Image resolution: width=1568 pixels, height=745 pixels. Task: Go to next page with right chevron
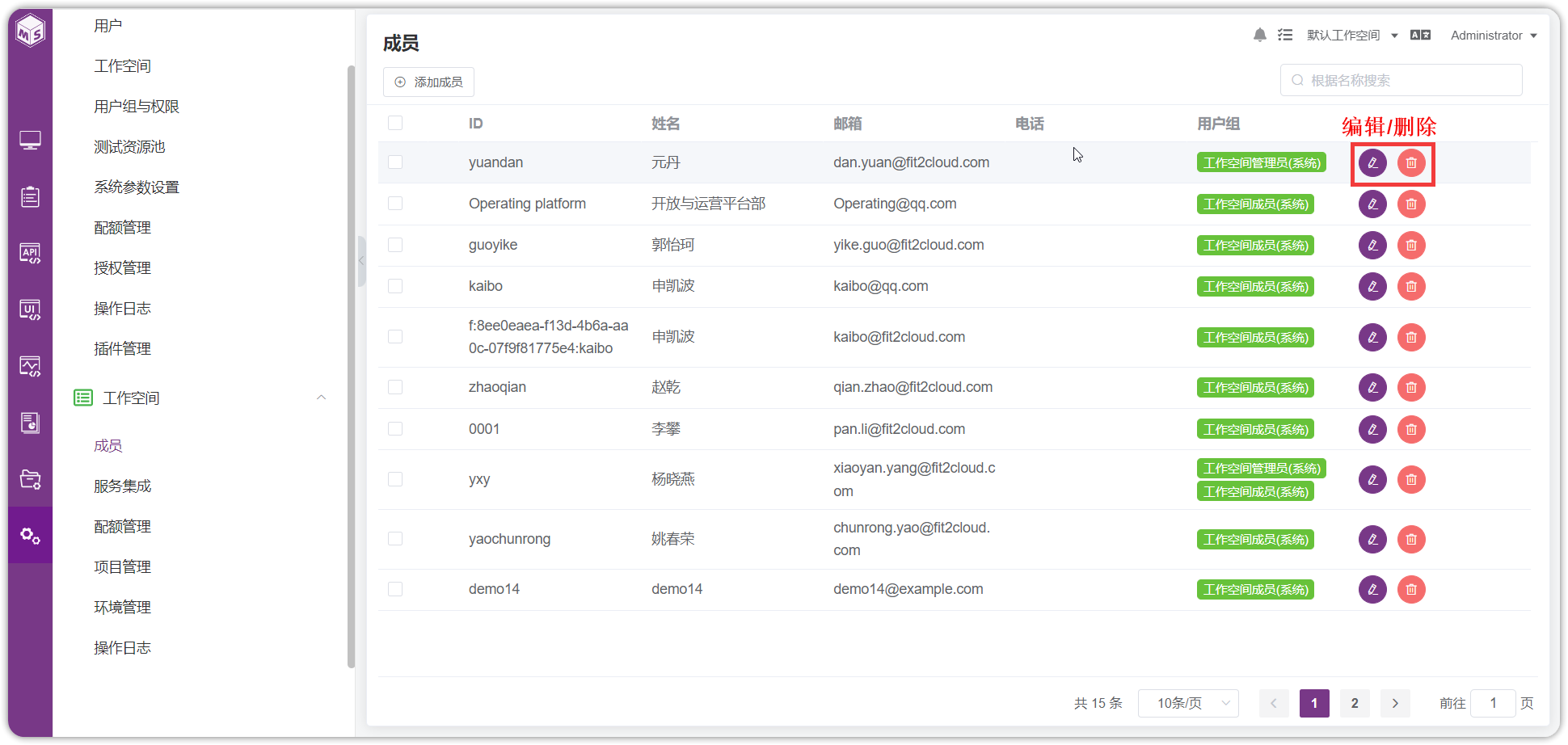[1395, 703]
